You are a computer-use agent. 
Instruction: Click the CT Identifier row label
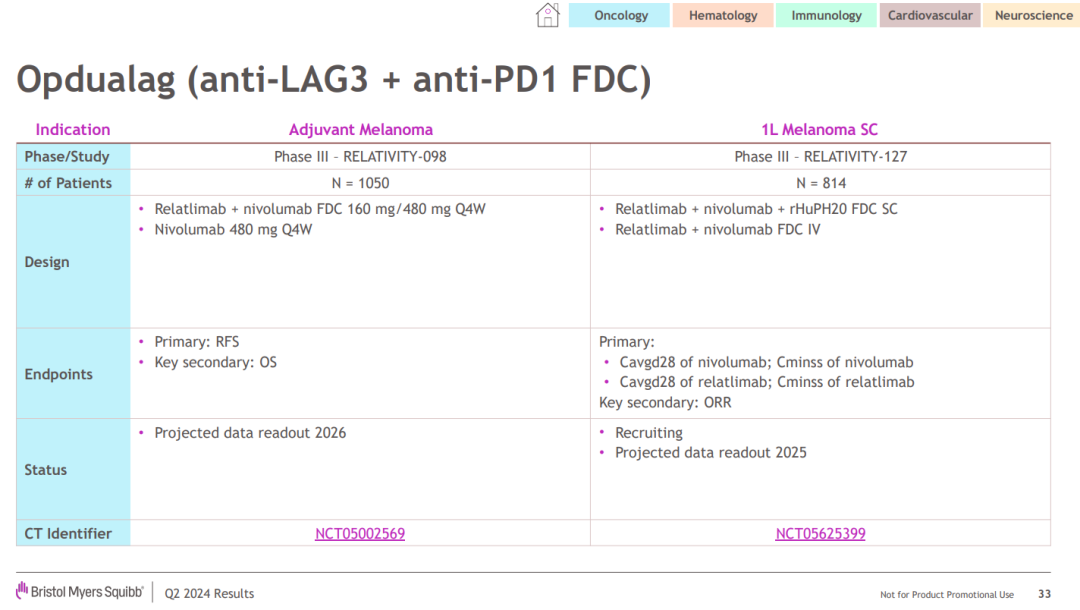68,534
